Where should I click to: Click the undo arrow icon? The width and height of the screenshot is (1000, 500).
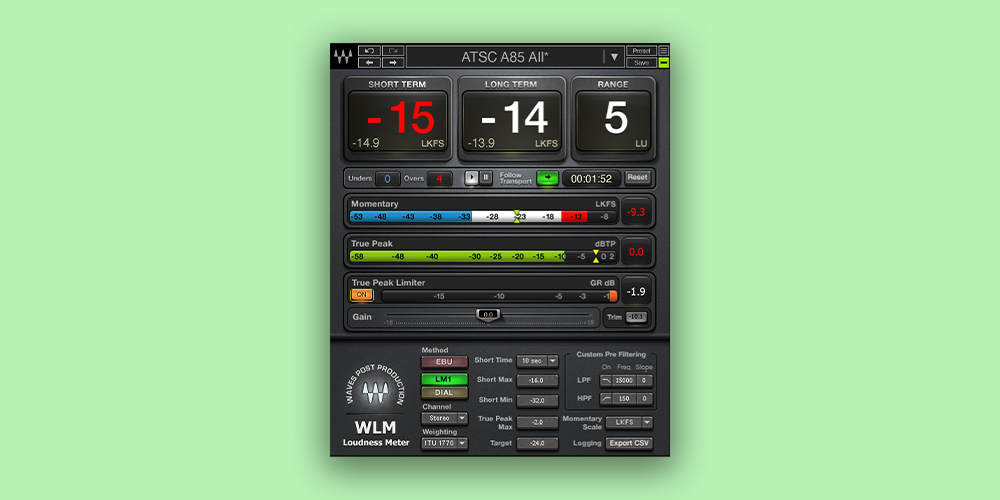(x=369, y=51)
